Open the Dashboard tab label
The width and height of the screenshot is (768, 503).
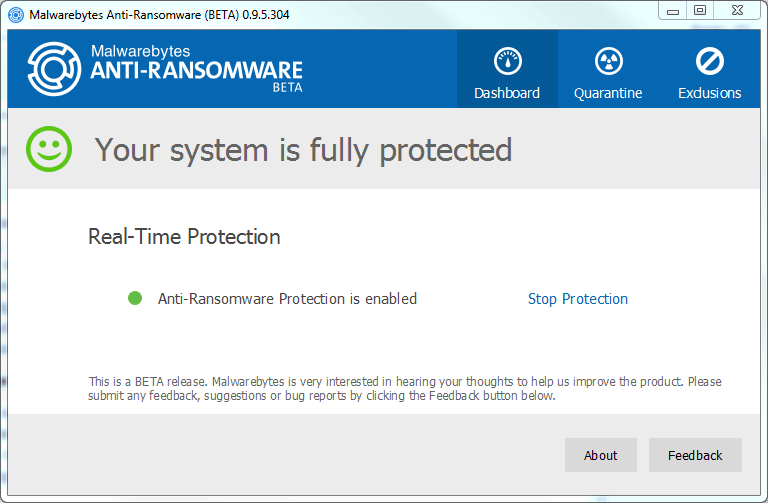click(x=507, y=93)
